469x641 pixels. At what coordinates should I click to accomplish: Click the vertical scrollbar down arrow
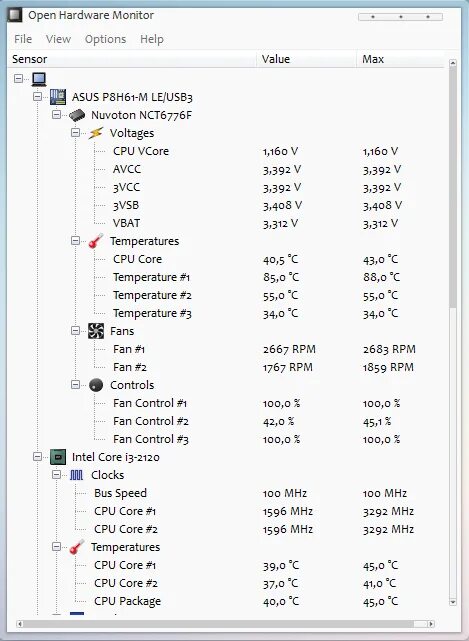453,602
